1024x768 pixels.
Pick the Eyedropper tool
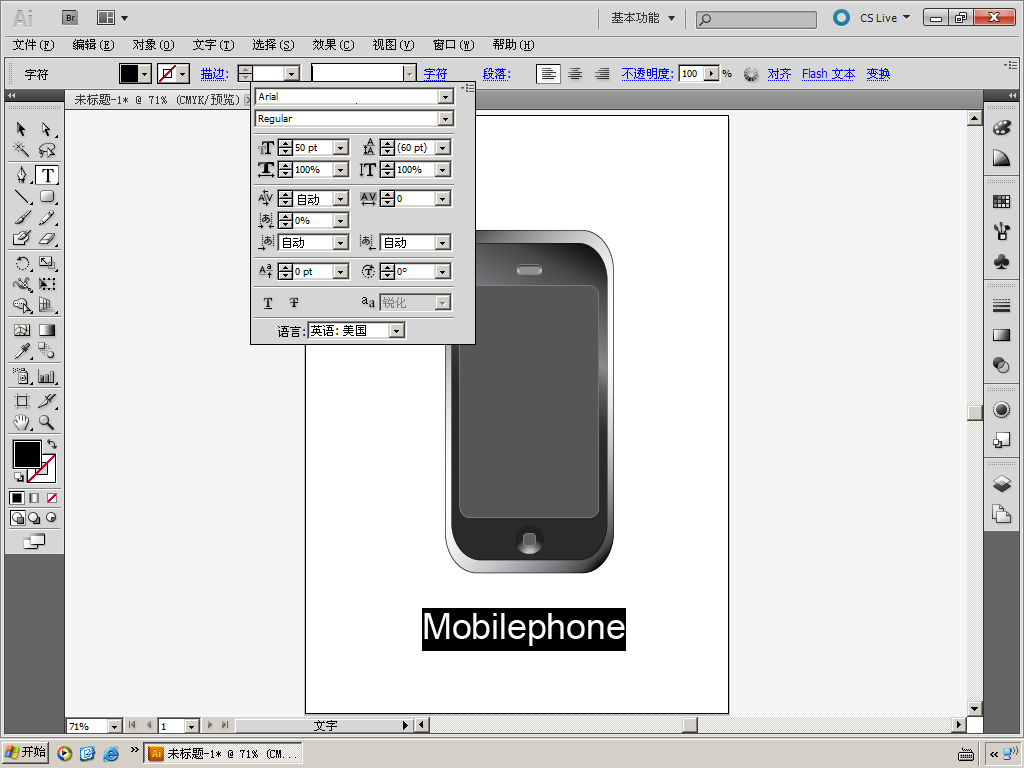click(x=21, y=351)
